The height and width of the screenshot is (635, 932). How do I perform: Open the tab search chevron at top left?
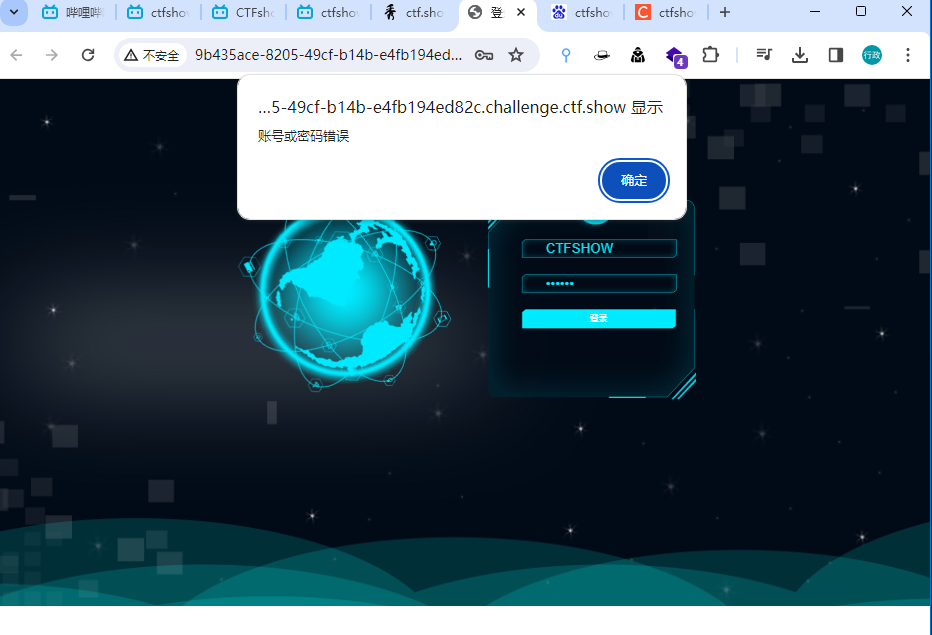(x=13, y=14)
